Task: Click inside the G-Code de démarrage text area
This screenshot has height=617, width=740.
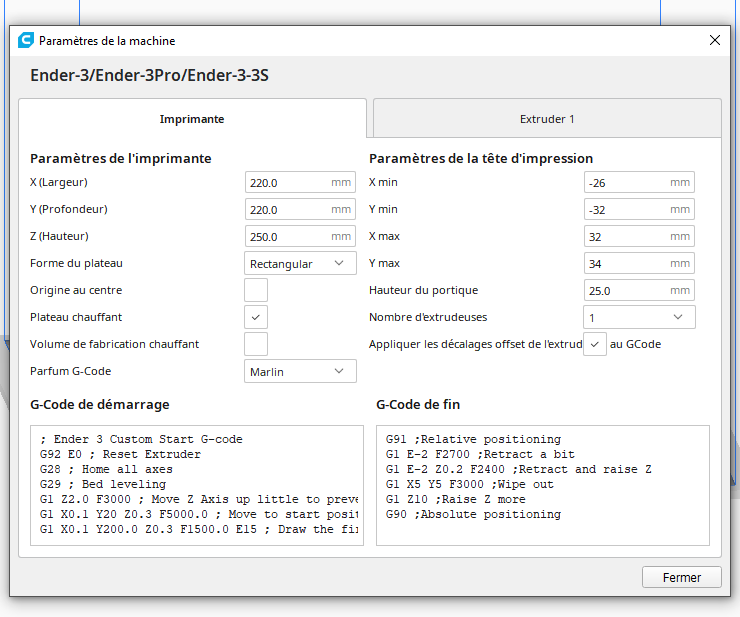Action: (197, 485)
